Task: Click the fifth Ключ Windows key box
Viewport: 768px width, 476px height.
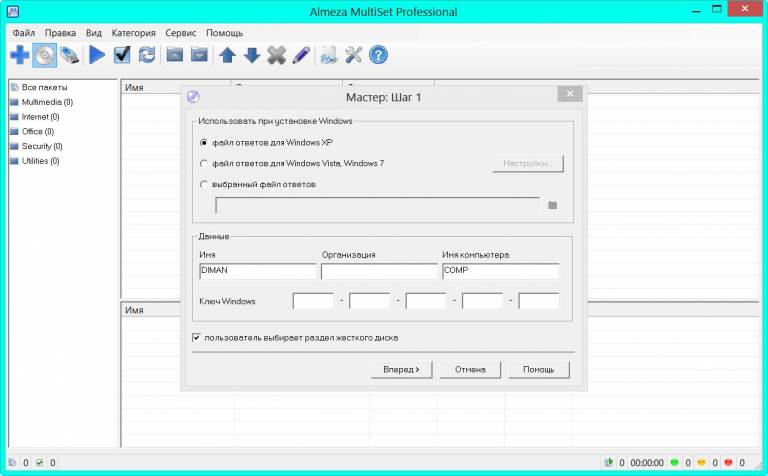Action: pyautogui.click(x=538, y=301)
